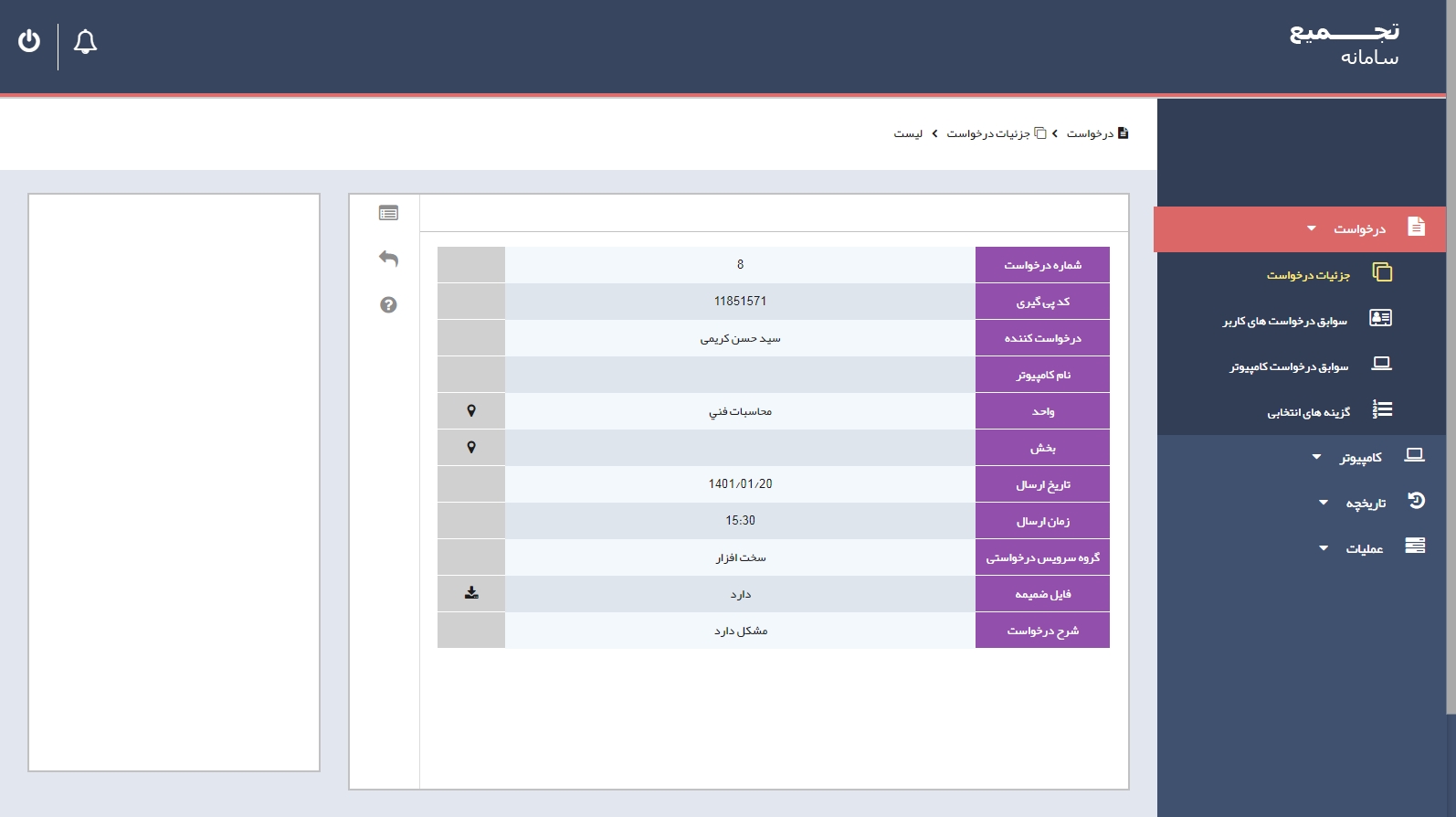Download the attachment in فایل ضمیمه row
This screenshot has height=817, width=1456.
(471, 593)
